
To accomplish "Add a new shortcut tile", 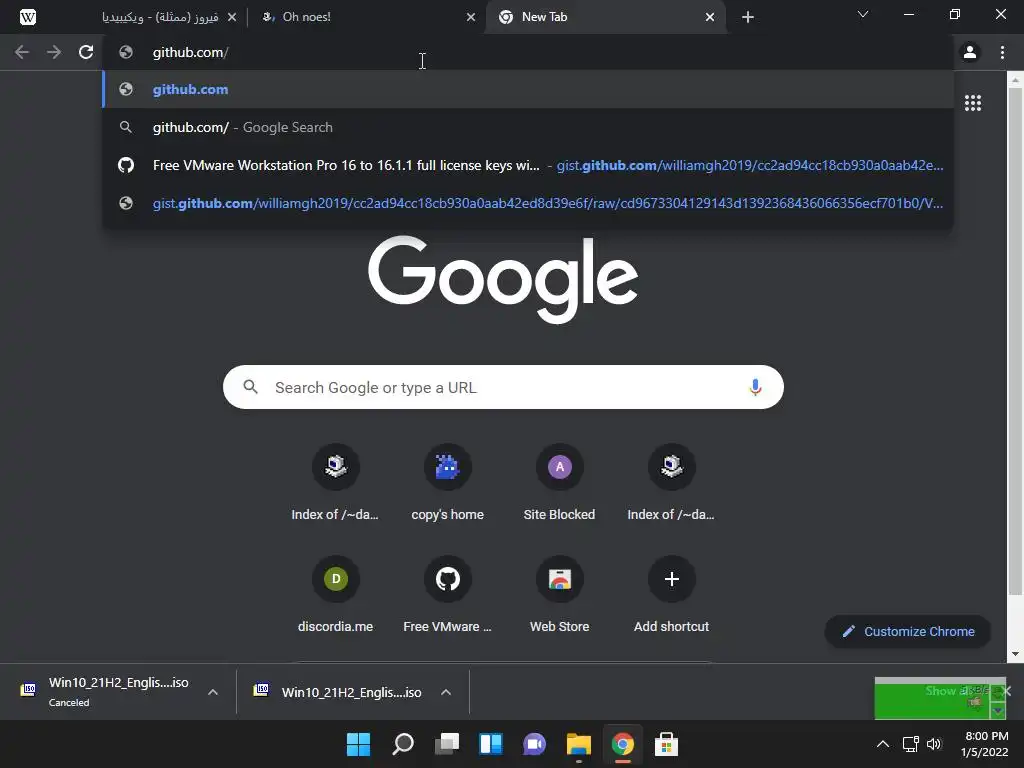I will tap(671, 594).
